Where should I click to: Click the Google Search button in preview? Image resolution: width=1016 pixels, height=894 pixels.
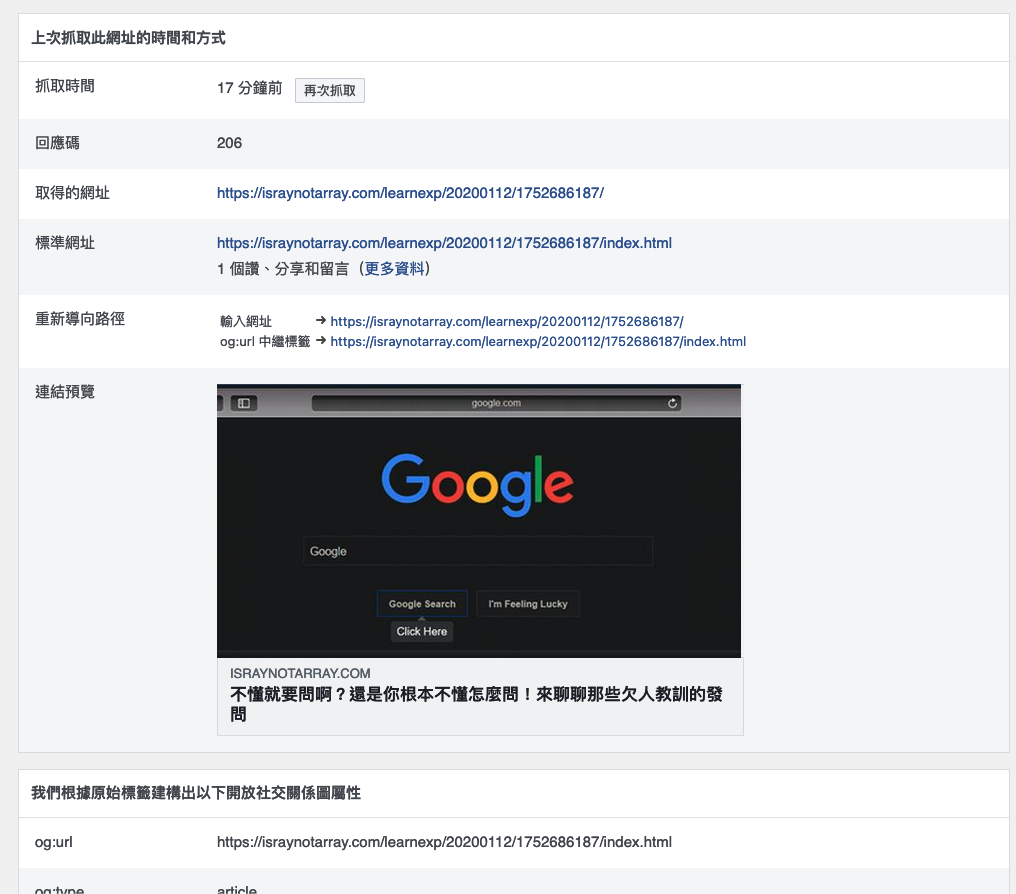point(422,604)
